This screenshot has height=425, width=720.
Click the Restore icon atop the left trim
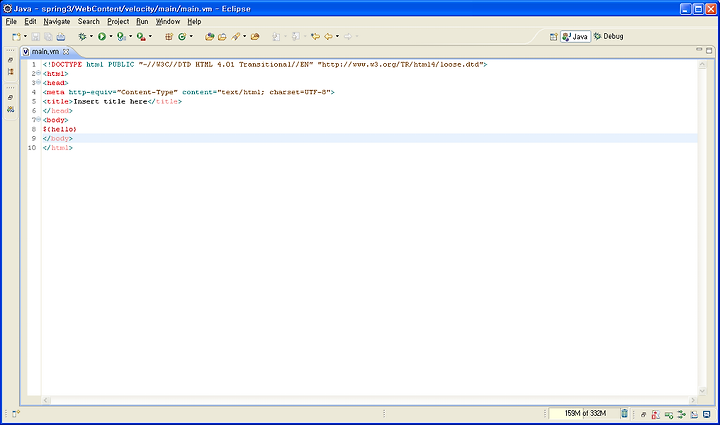point(10,60)
